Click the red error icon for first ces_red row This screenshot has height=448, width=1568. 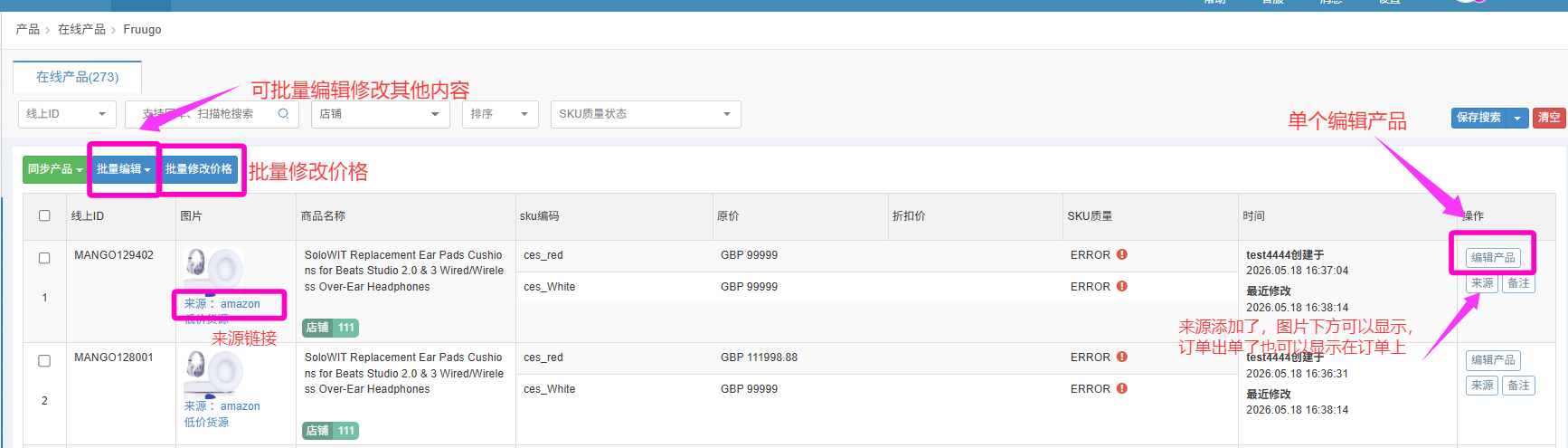pos(1122,255)
